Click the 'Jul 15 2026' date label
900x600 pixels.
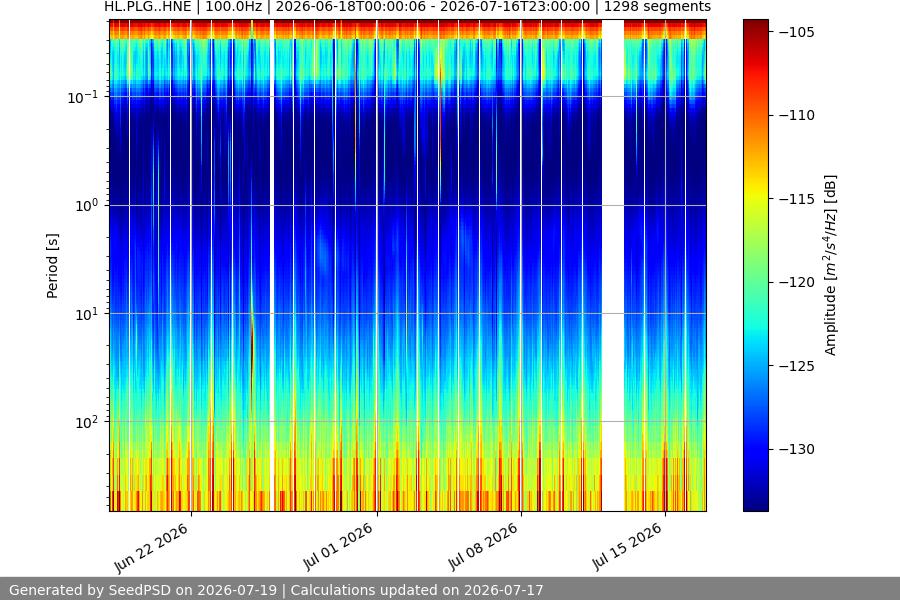[x=627, y=547]
